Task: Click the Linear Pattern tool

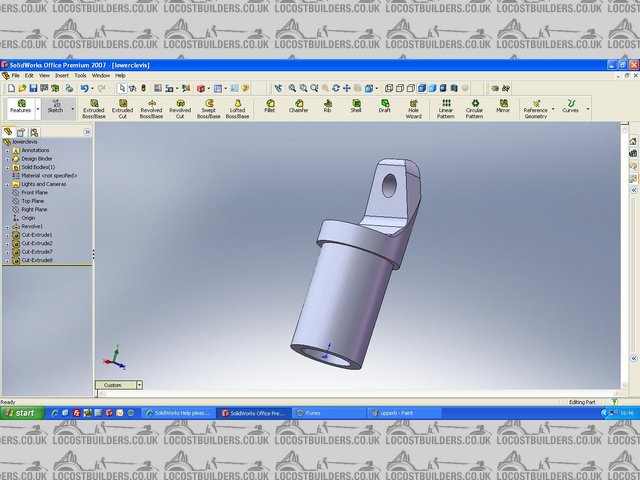Action: (445, 108)
